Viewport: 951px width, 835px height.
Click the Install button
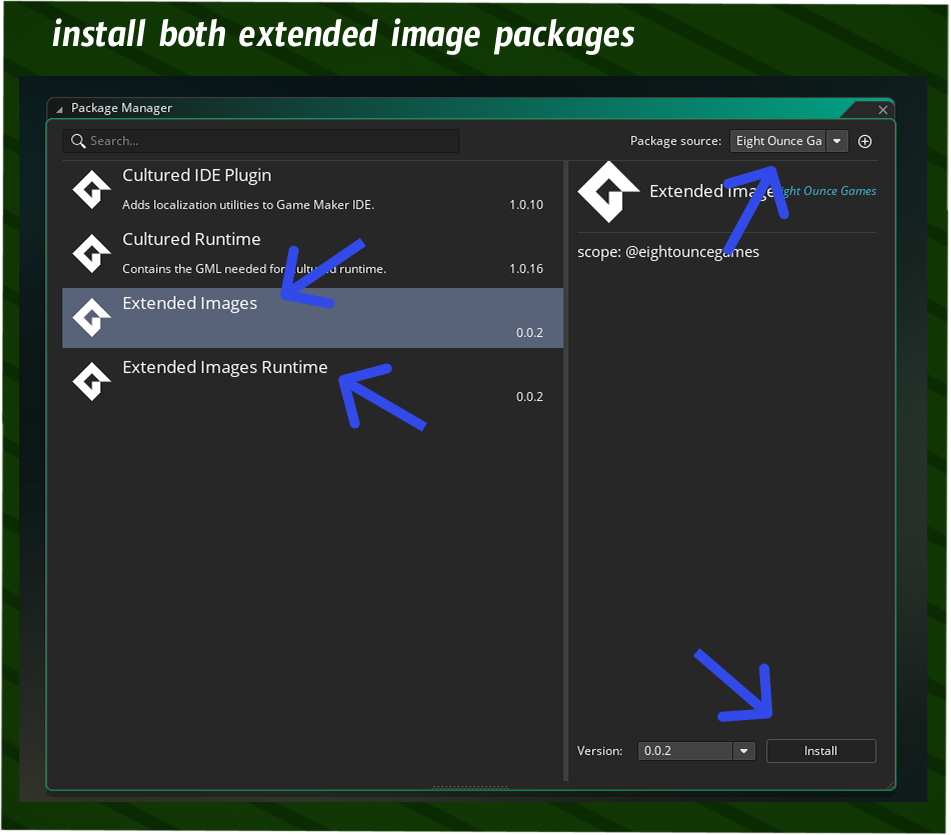coord(821,751)
